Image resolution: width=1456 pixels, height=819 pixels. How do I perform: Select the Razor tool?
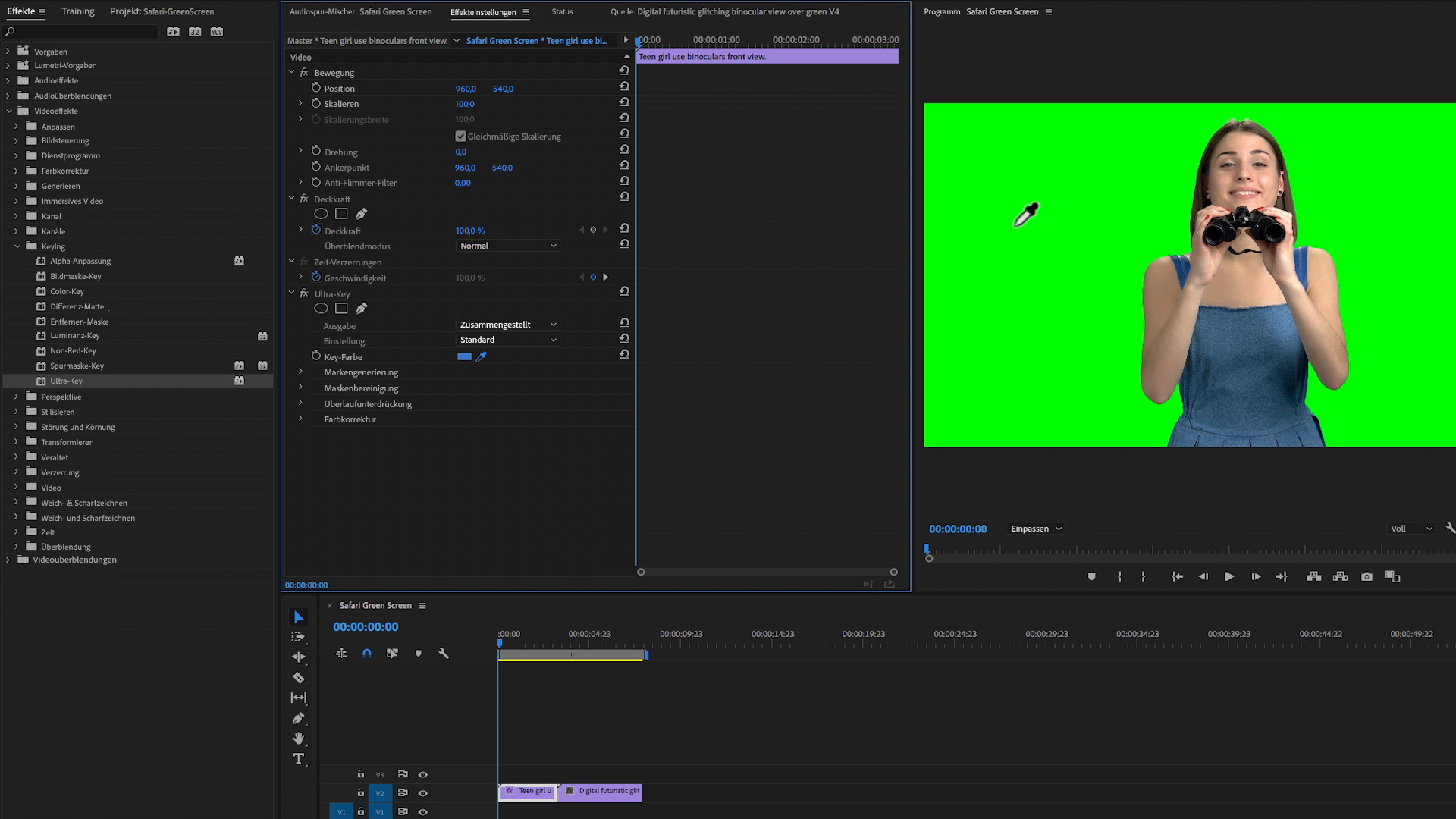[x=299, y=678]
